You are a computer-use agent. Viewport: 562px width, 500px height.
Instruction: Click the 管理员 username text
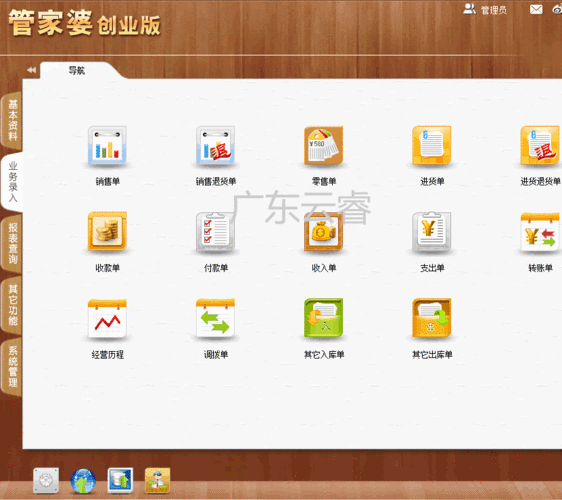pyautogui.click(x=494, y=10)
